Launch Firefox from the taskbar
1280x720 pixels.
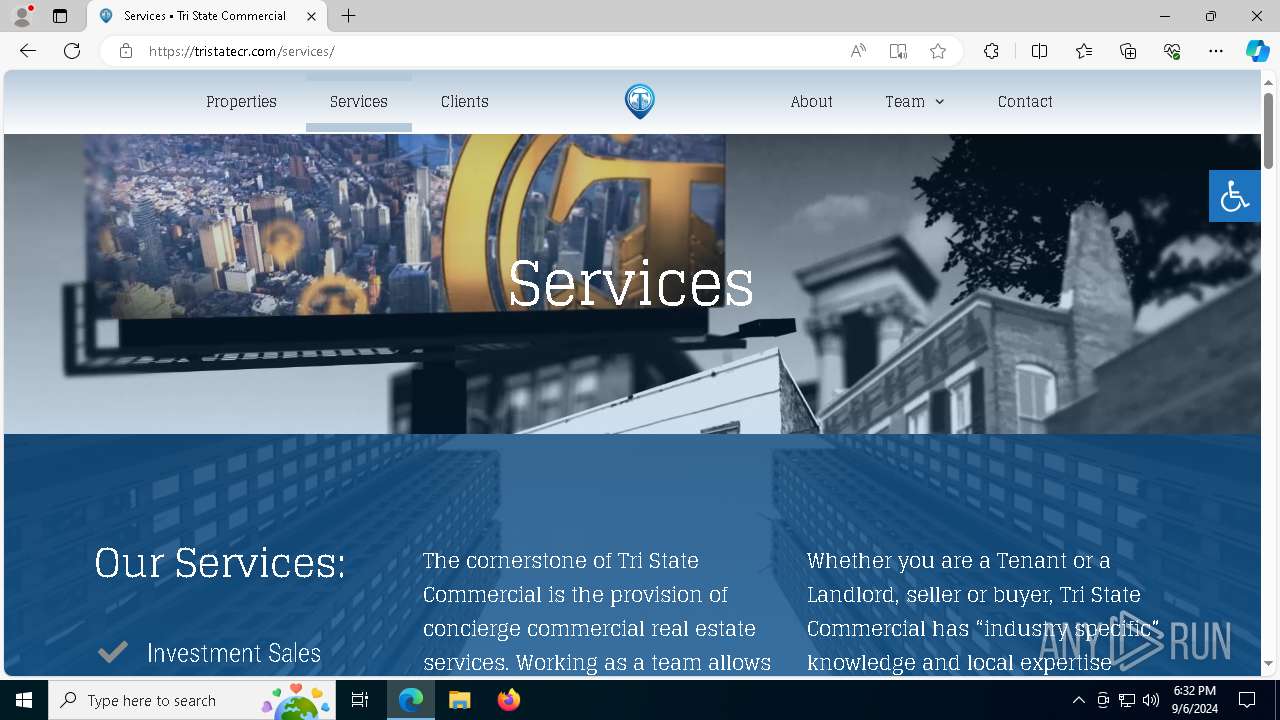click(508, 700)
